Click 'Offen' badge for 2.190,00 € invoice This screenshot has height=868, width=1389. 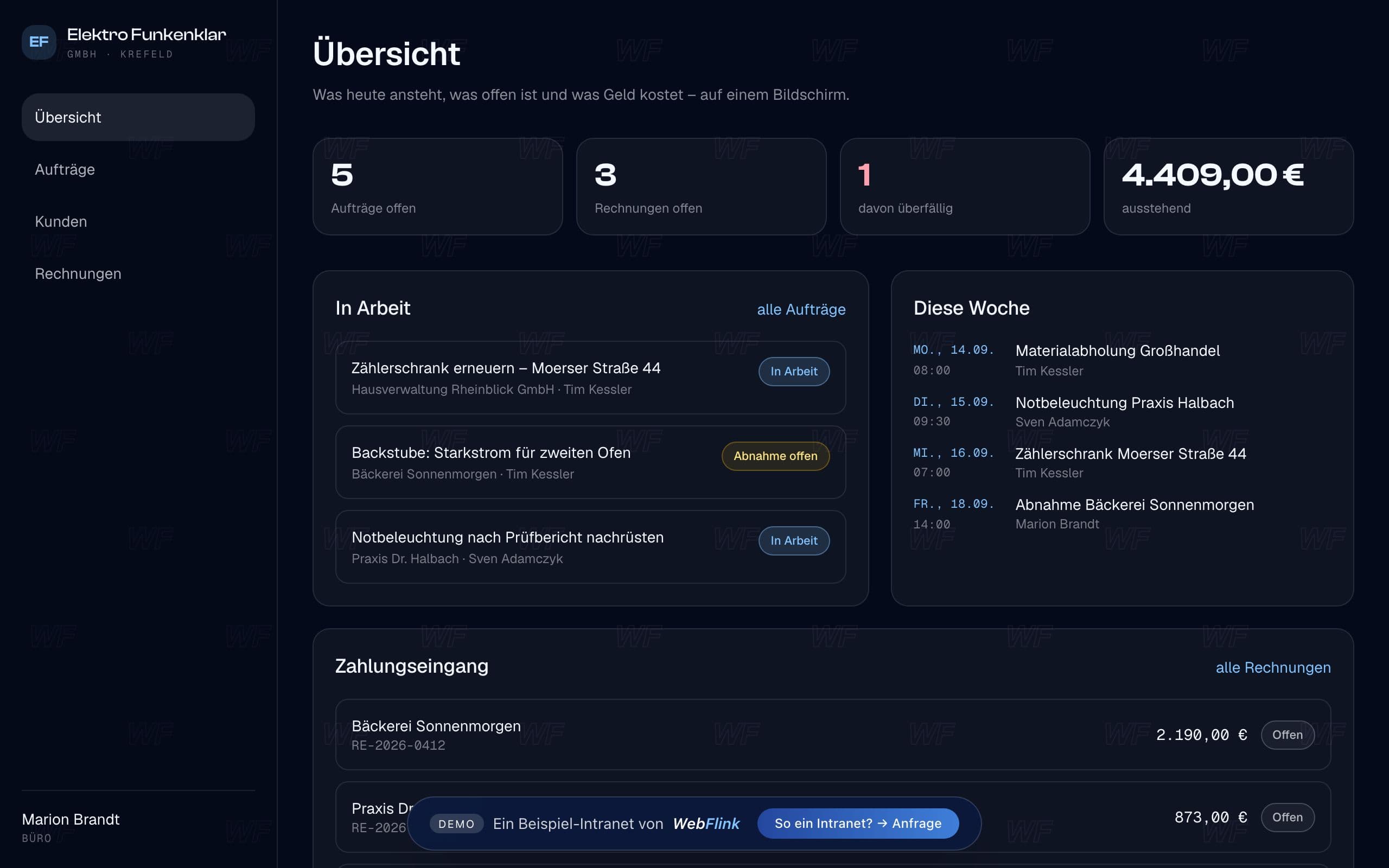click(x=1288, y=735)
